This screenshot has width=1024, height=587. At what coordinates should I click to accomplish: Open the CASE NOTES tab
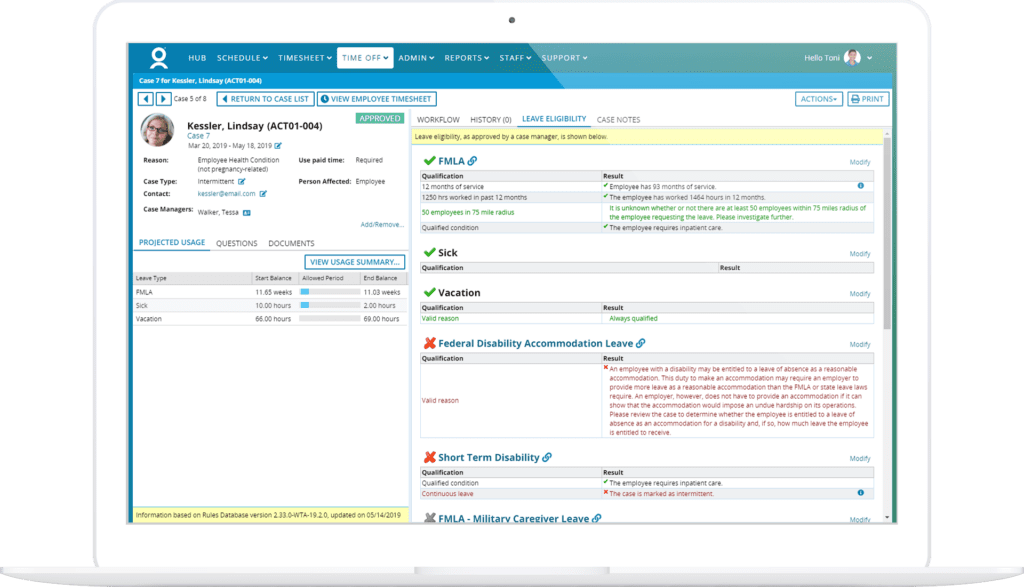point(618,119)
